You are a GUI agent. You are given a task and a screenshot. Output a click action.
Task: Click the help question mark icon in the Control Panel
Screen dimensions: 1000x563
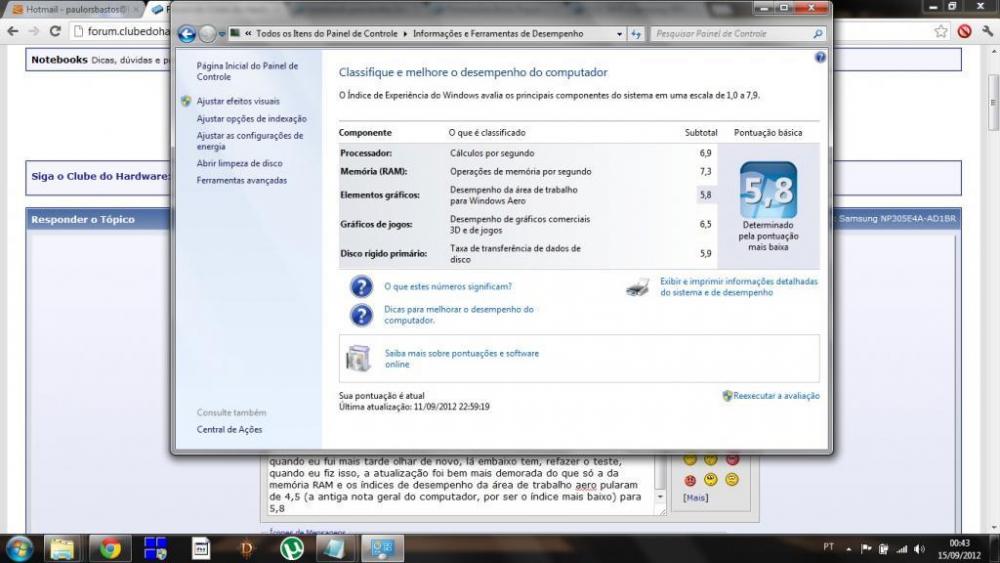[821, 57]
